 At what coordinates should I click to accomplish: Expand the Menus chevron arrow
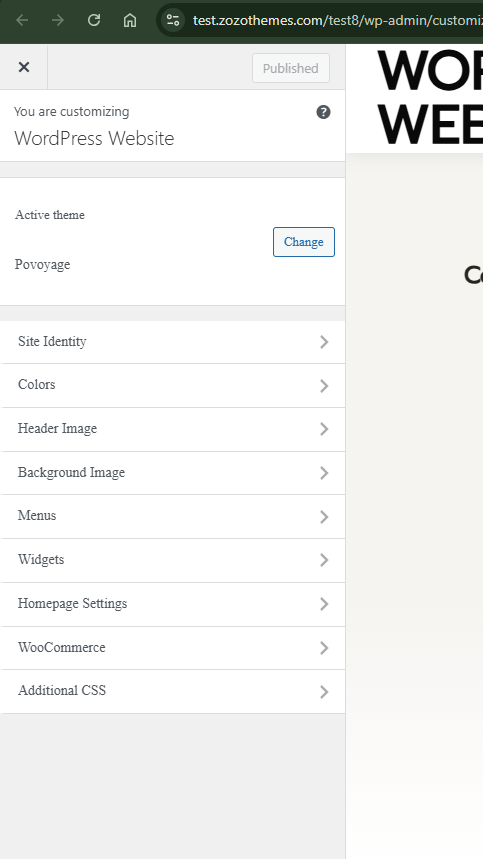pos(324,517)
